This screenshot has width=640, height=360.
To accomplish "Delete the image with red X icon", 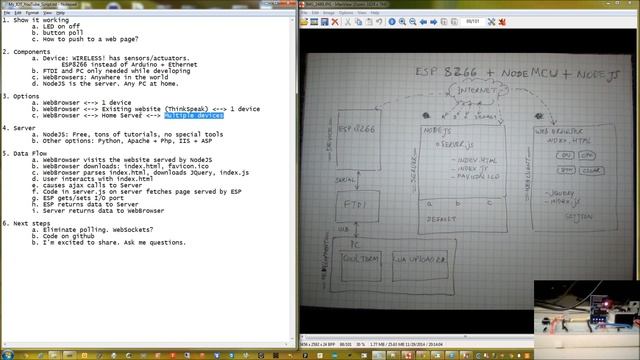I will 335,22.
